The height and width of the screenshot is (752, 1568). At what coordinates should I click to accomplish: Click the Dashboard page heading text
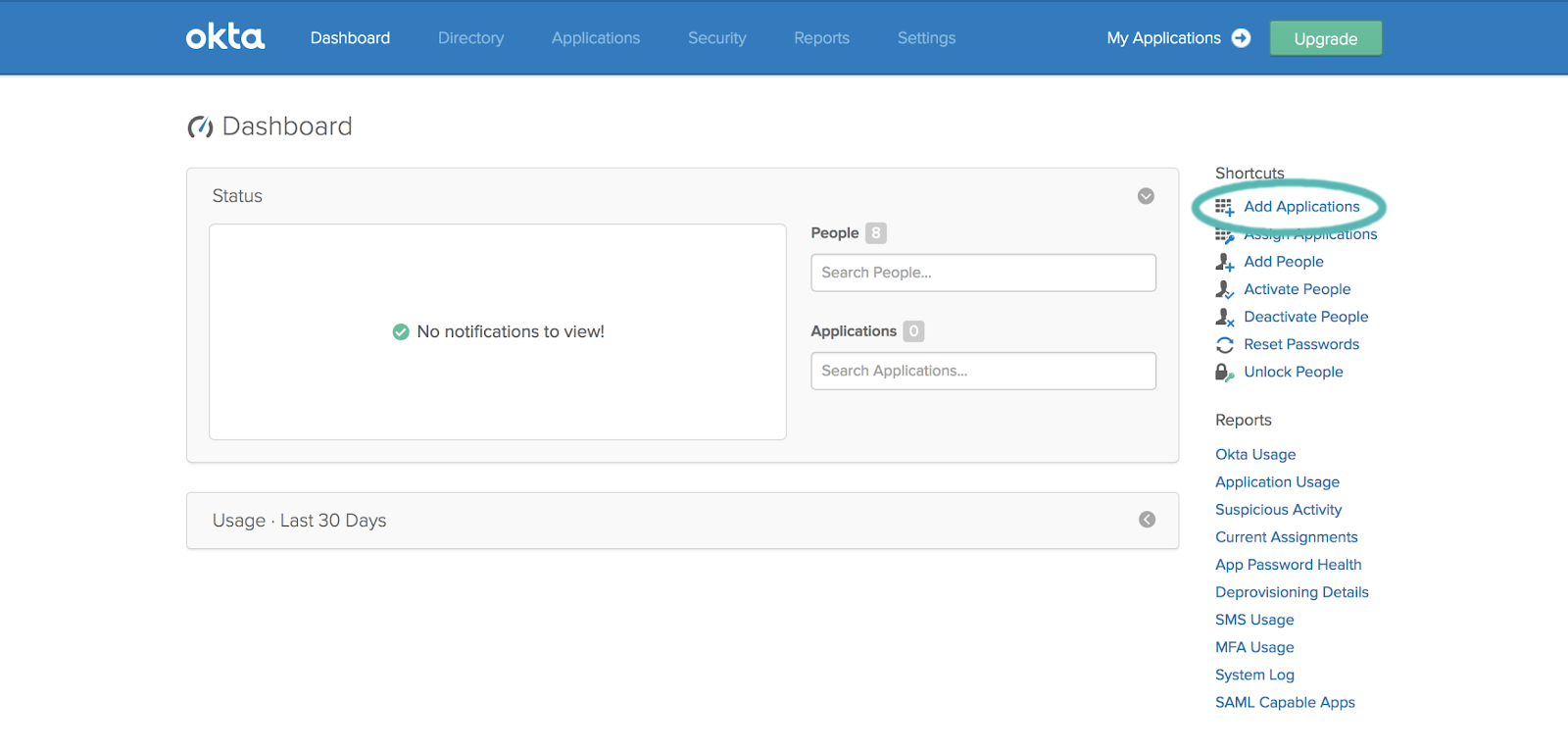click(287, 126)
